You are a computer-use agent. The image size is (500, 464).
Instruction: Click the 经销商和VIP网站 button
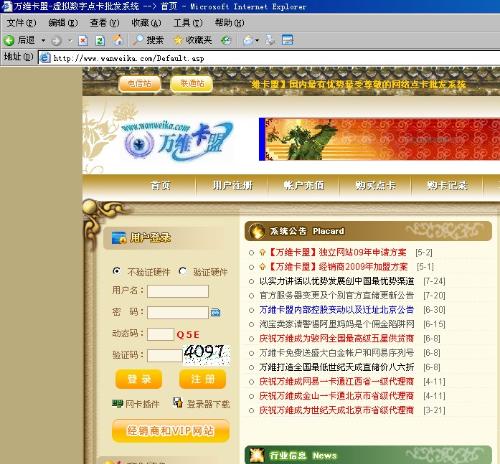171,431
